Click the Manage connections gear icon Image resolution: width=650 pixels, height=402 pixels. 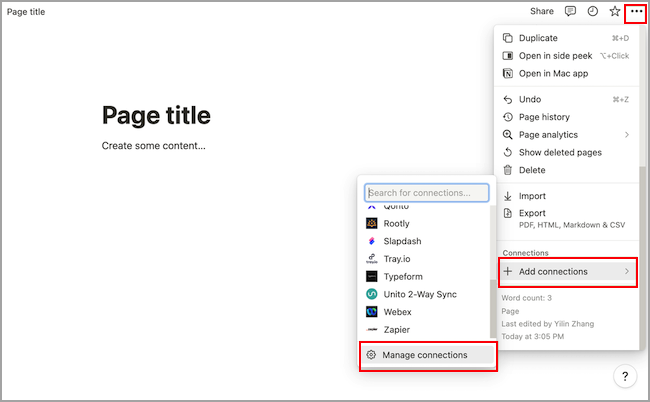(x=371, y=355)
